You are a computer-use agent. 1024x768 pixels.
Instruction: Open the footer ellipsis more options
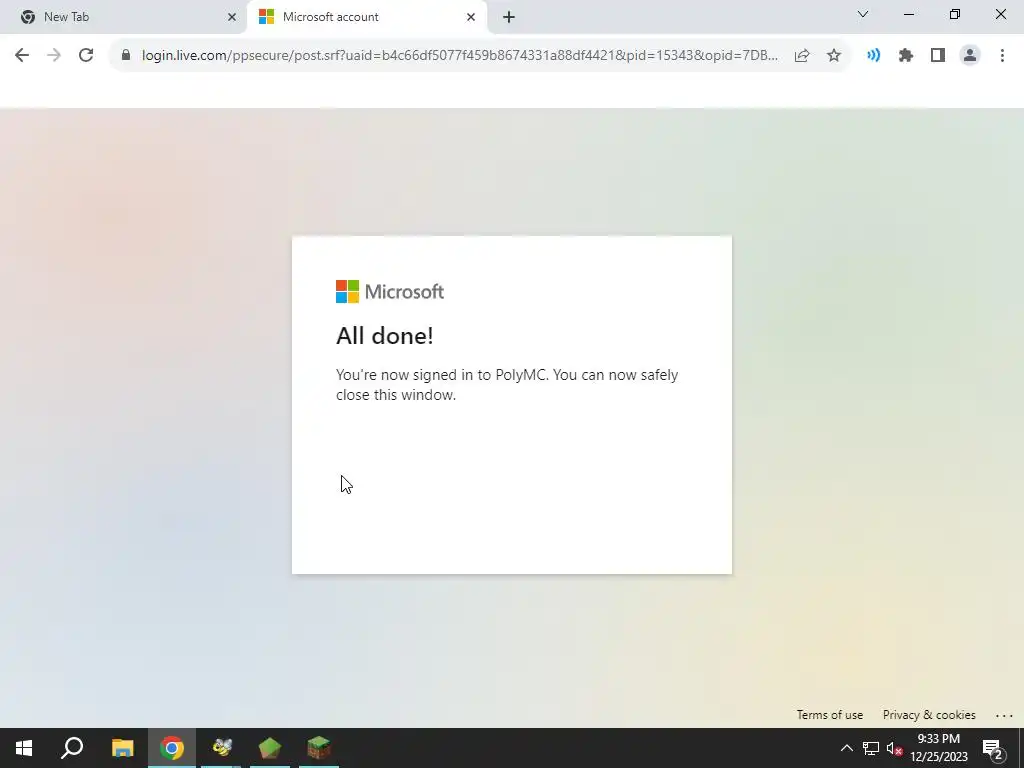click(1004, 716)
